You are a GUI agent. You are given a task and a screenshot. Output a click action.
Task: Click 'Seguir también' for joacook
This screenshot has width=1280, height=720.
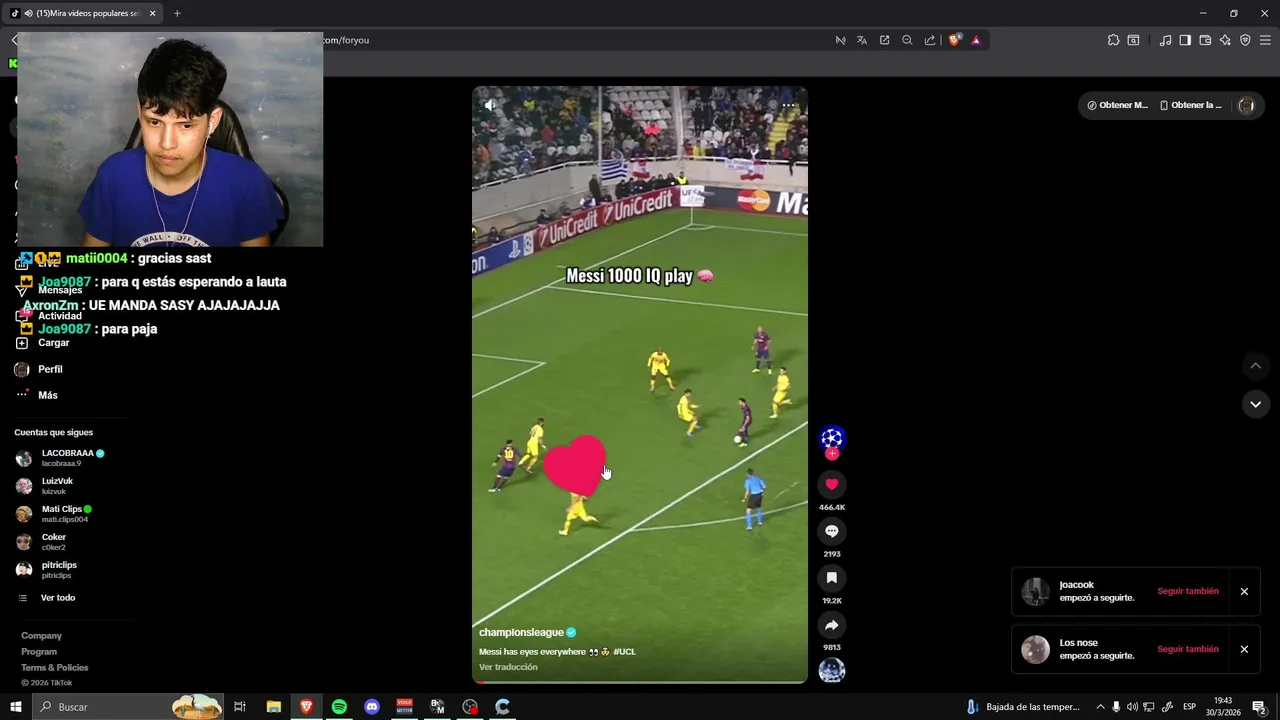[1188, 591]
